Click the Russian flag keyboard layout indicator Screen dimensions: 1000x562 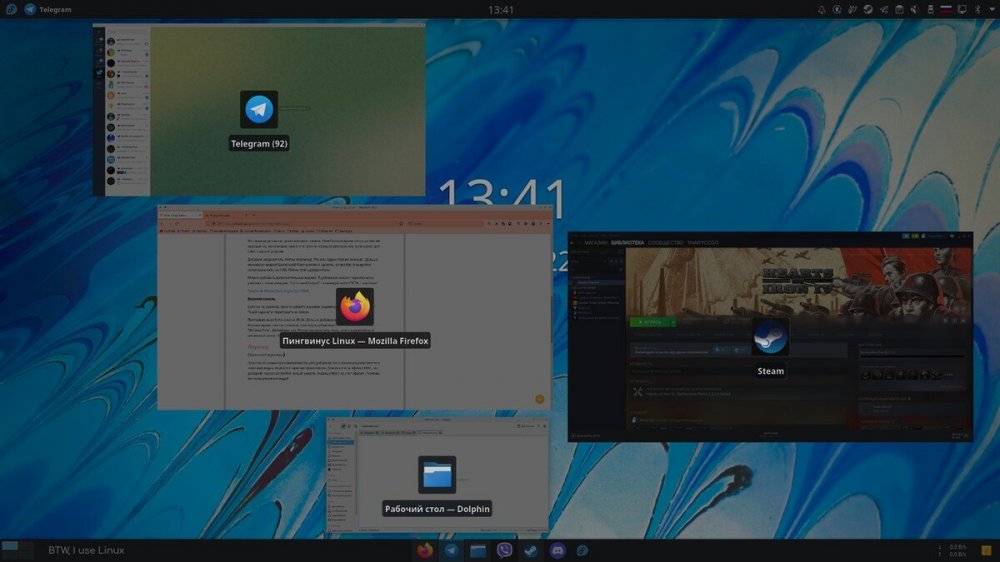(x=946, y=9)
